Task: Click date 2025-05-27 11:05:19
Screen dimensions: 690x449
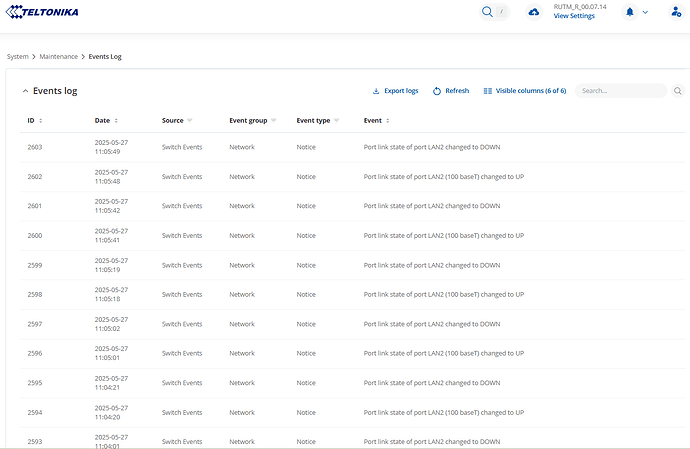Action: coord(111,265)
